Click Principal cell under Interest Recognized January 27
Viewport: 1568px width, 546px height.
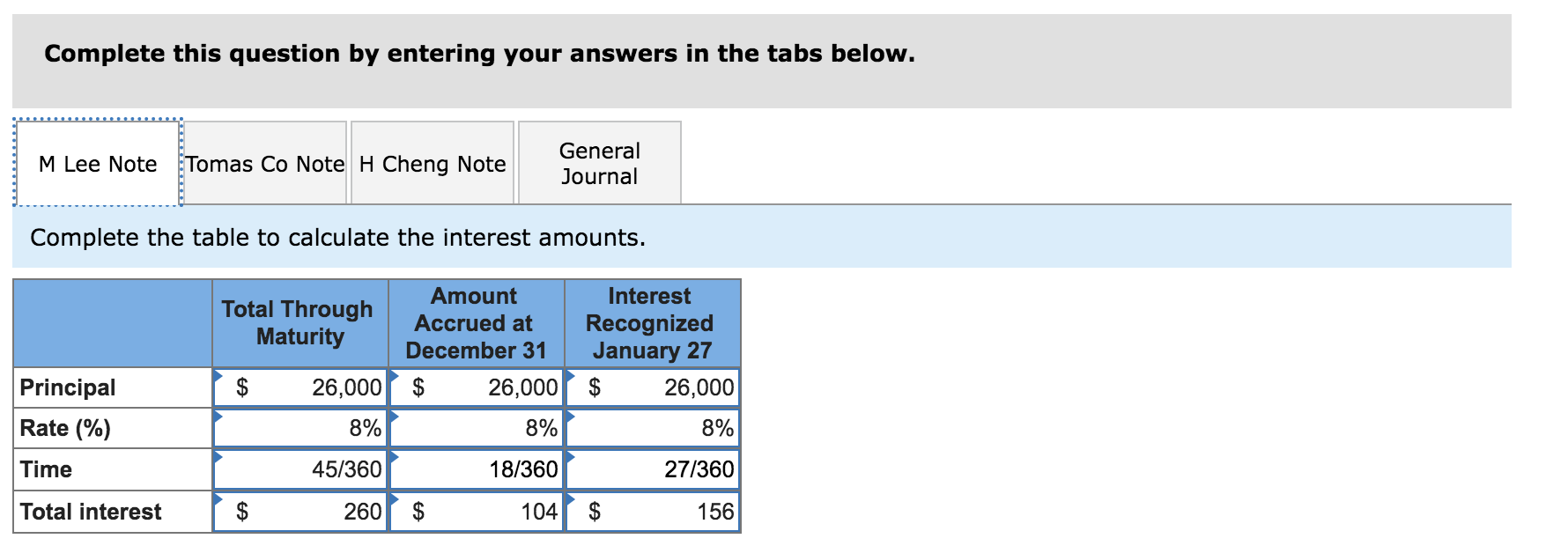[x=653, y=387]
